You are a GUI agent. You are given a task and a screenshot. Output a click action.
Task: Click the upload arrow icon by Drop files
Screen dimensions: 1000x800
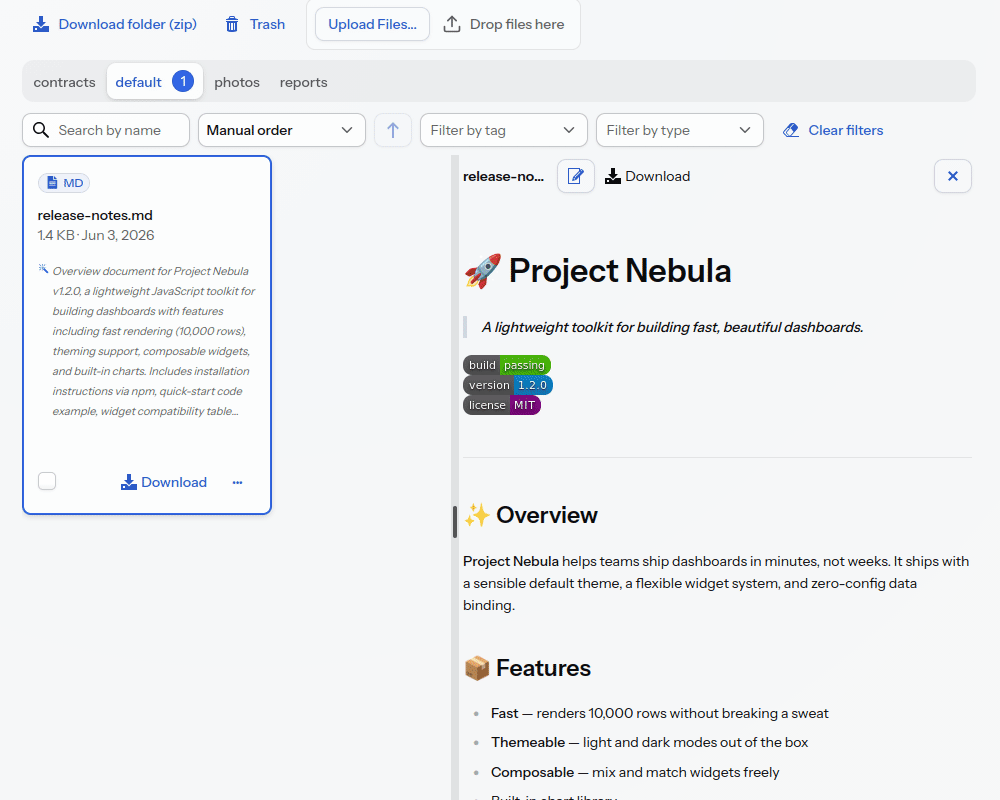pos(452,24)
